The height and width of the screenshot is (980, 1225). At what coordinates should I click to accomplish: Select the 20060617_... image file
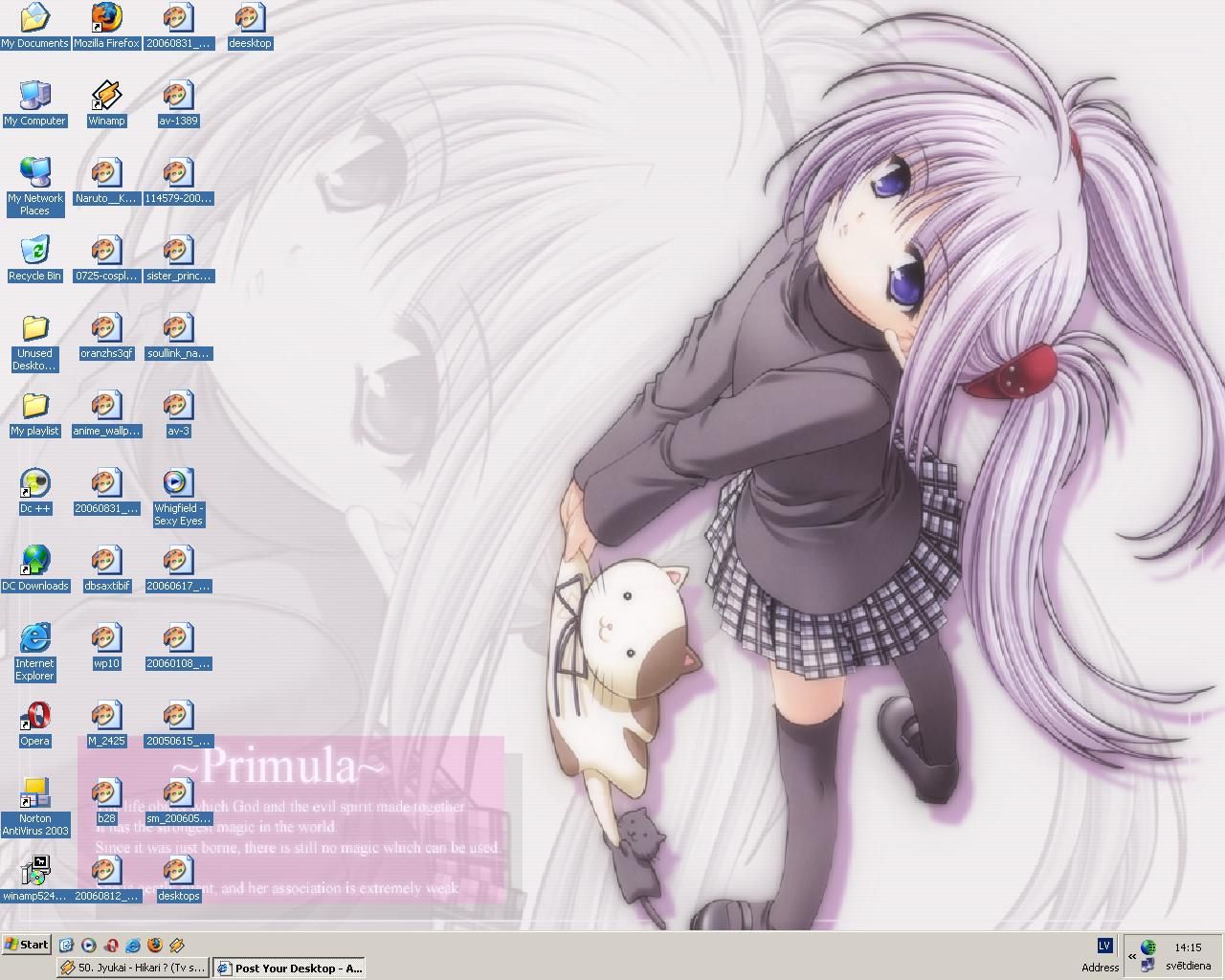[x=178, y=568]
